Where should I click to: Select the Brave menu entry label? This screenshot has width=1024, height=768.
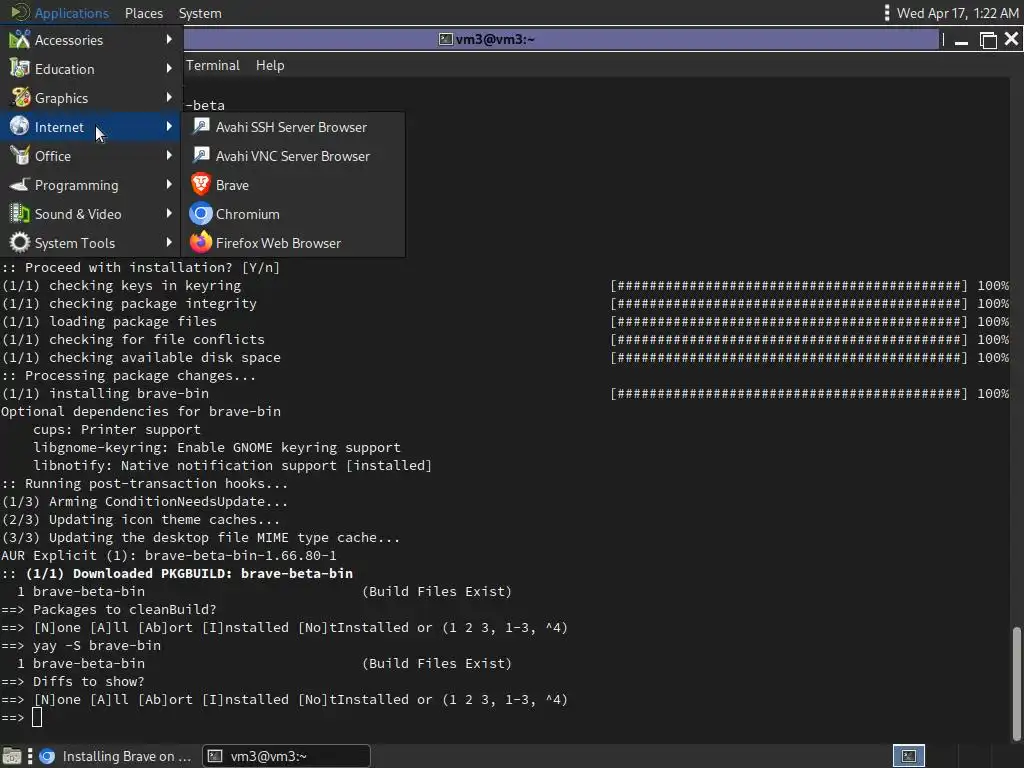(x=232, y=185)
